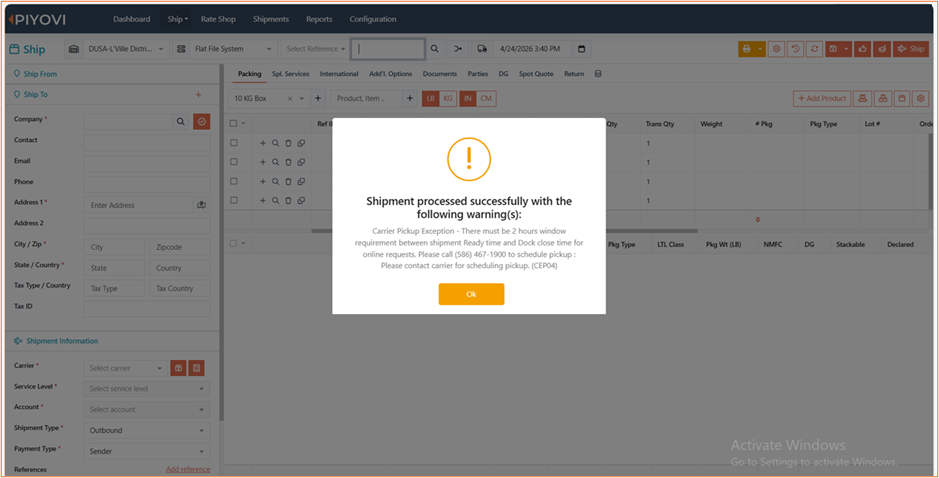
Task: Click the red save icon in toolbar
Action: [833, 49]
